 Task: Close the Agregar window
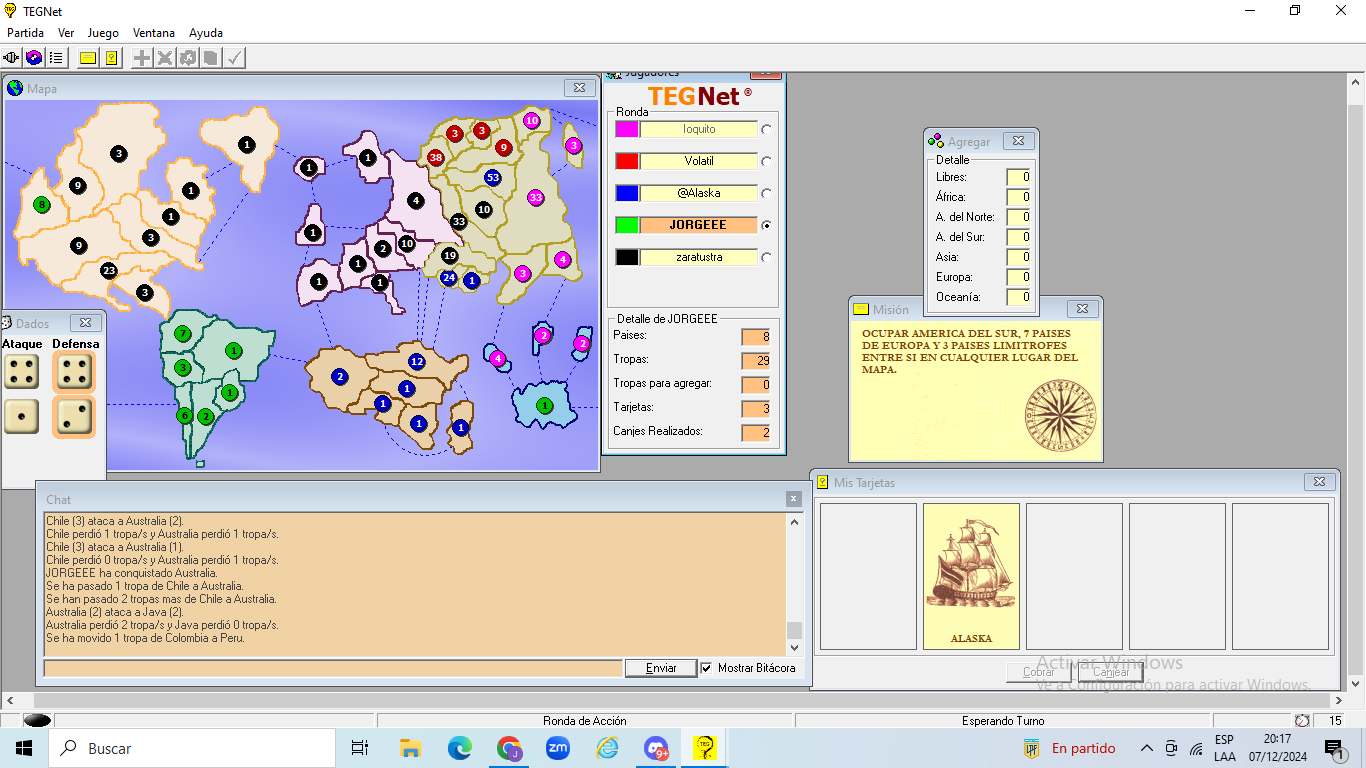coord(1017,141)
